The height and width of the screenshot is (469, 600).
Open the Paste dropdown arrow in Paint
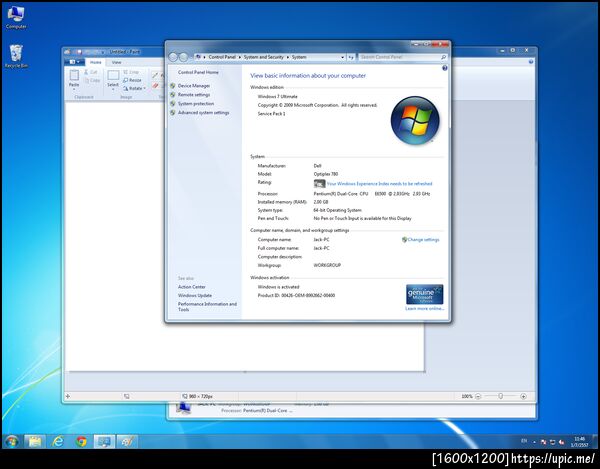tap(74, 87)
